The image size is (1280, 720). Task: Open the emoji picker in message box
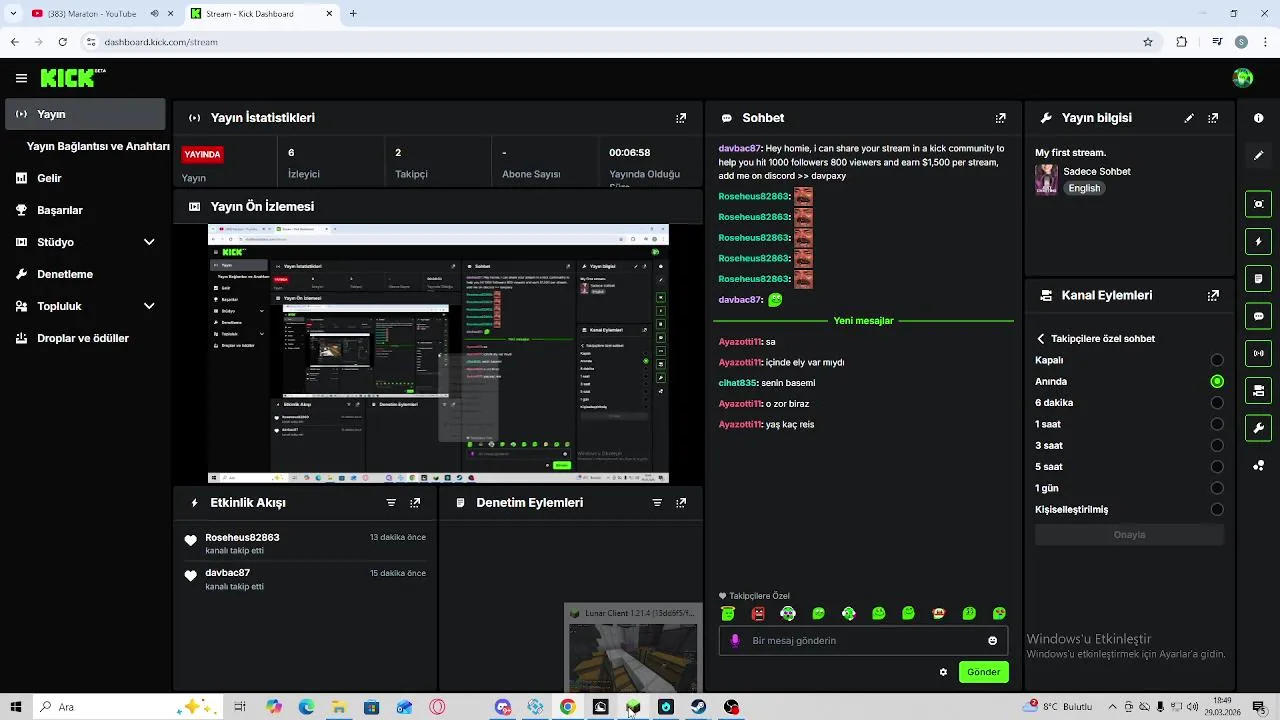coord(992,641)
